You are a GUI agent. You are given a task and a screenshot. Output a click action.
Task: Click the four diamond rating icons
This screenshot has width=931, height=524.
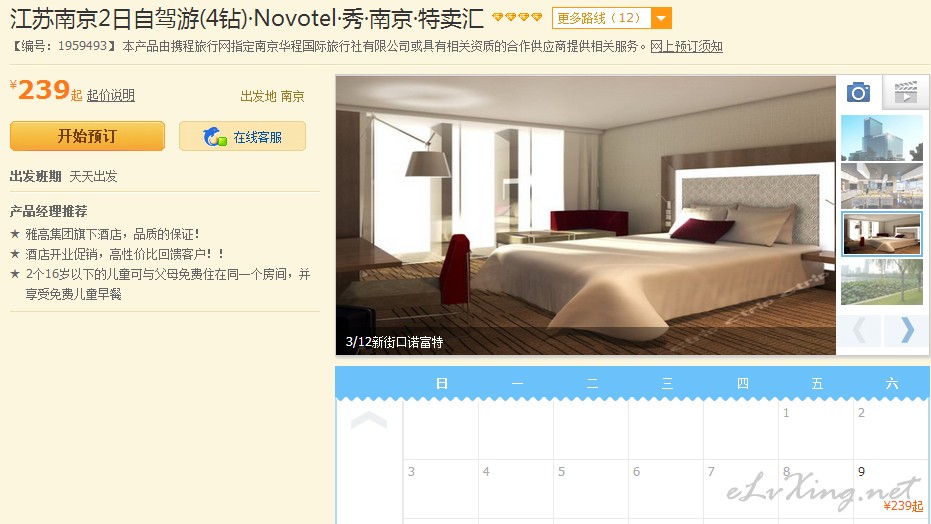517,17
